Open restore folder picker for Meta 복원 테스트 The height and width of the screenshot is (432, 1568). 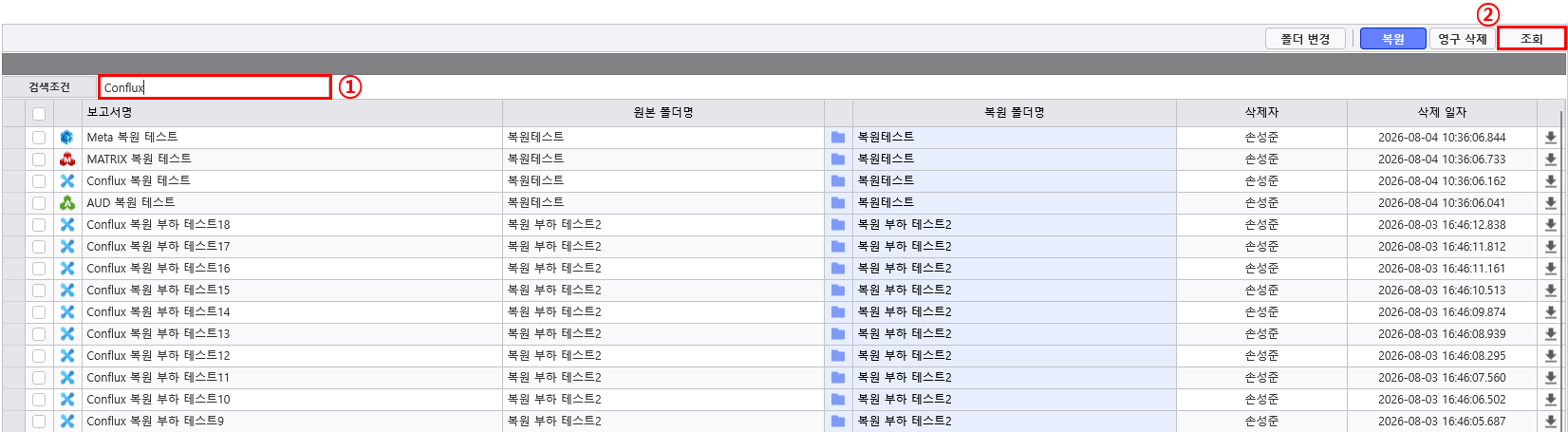[x=838, y=138]
